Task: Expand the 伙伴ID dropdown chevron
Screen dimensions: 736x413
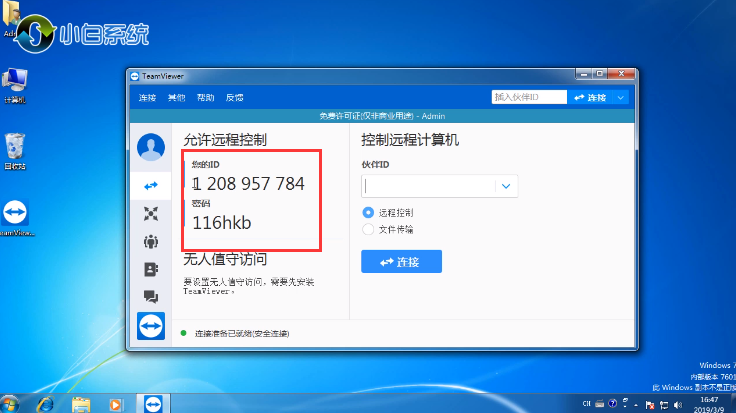Action: [x=506, y=186]
